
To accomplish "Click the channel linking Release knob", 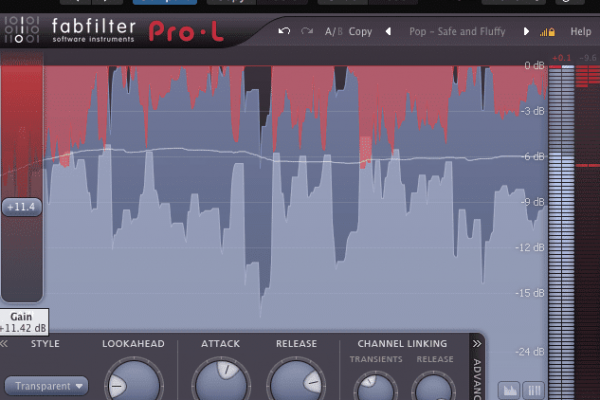I will pos(434,386).
